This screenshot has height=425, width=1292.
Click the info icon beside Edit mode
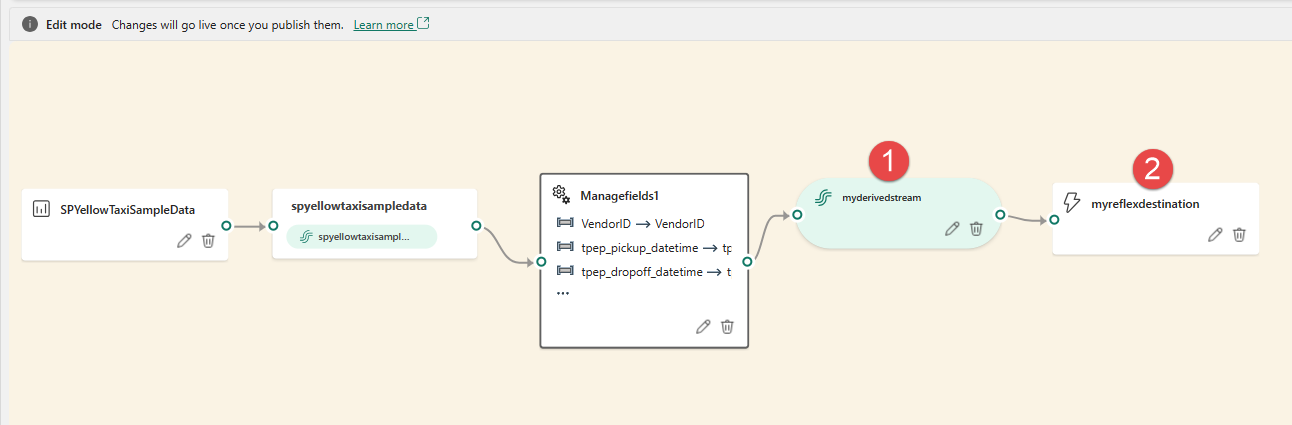tap(30, 24)
